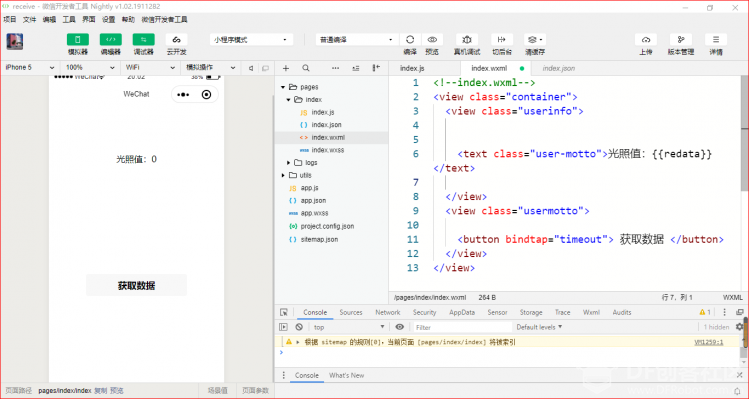Open the WiFi network dropdown

tap(150, 68)
